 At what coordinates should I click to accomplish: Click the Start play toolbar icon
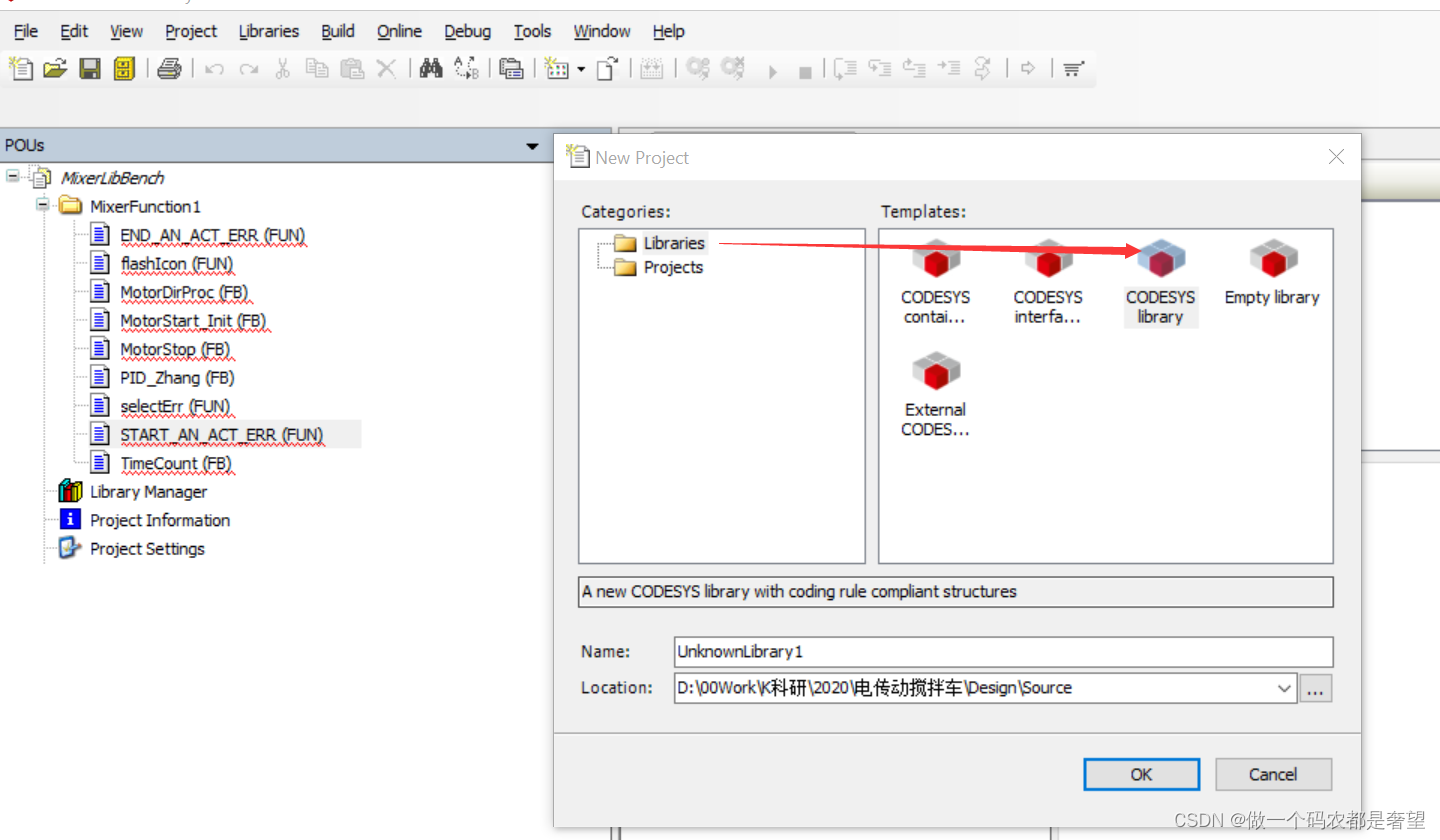(x=772, y=71)
